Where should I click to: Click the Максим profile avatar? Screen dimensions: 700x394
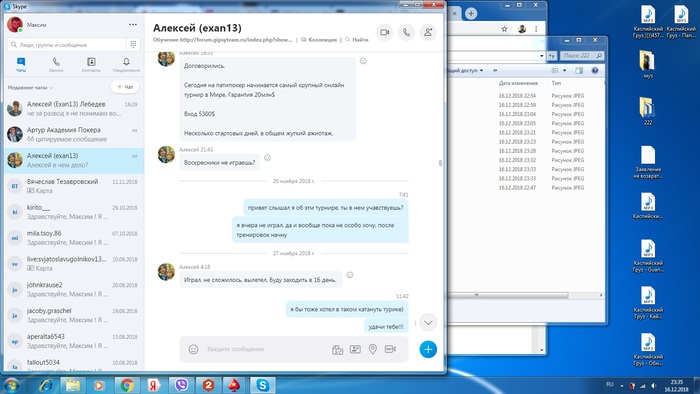15,25
